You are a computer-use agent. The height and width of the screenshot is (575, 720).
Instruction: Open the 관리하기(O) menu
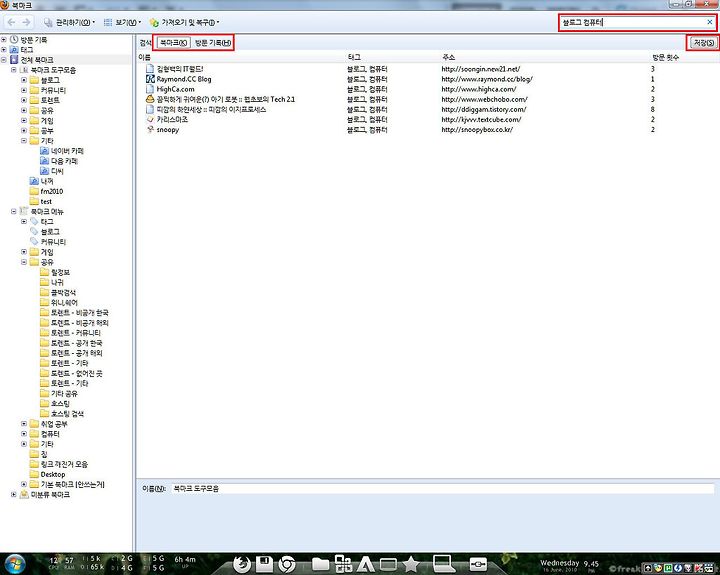coord(70,22)
